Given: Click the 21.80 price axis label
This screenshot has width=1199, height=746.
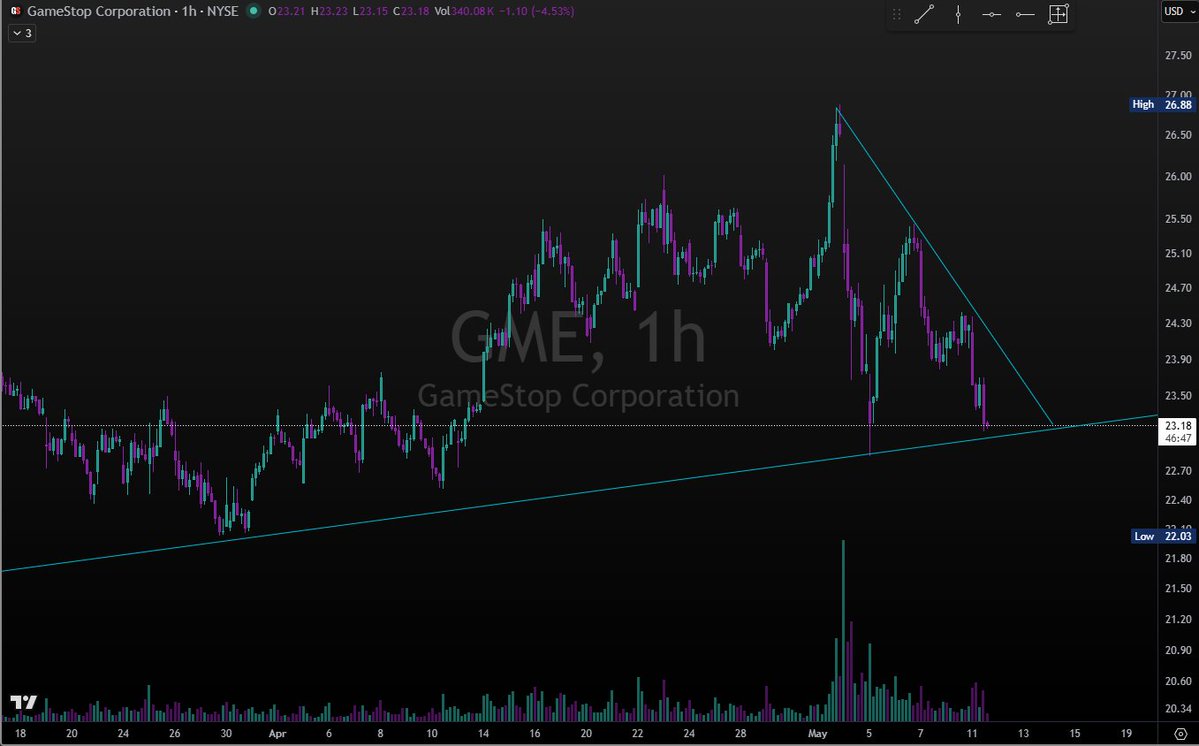Looking at the screenshot, I should click(1178, 560).
